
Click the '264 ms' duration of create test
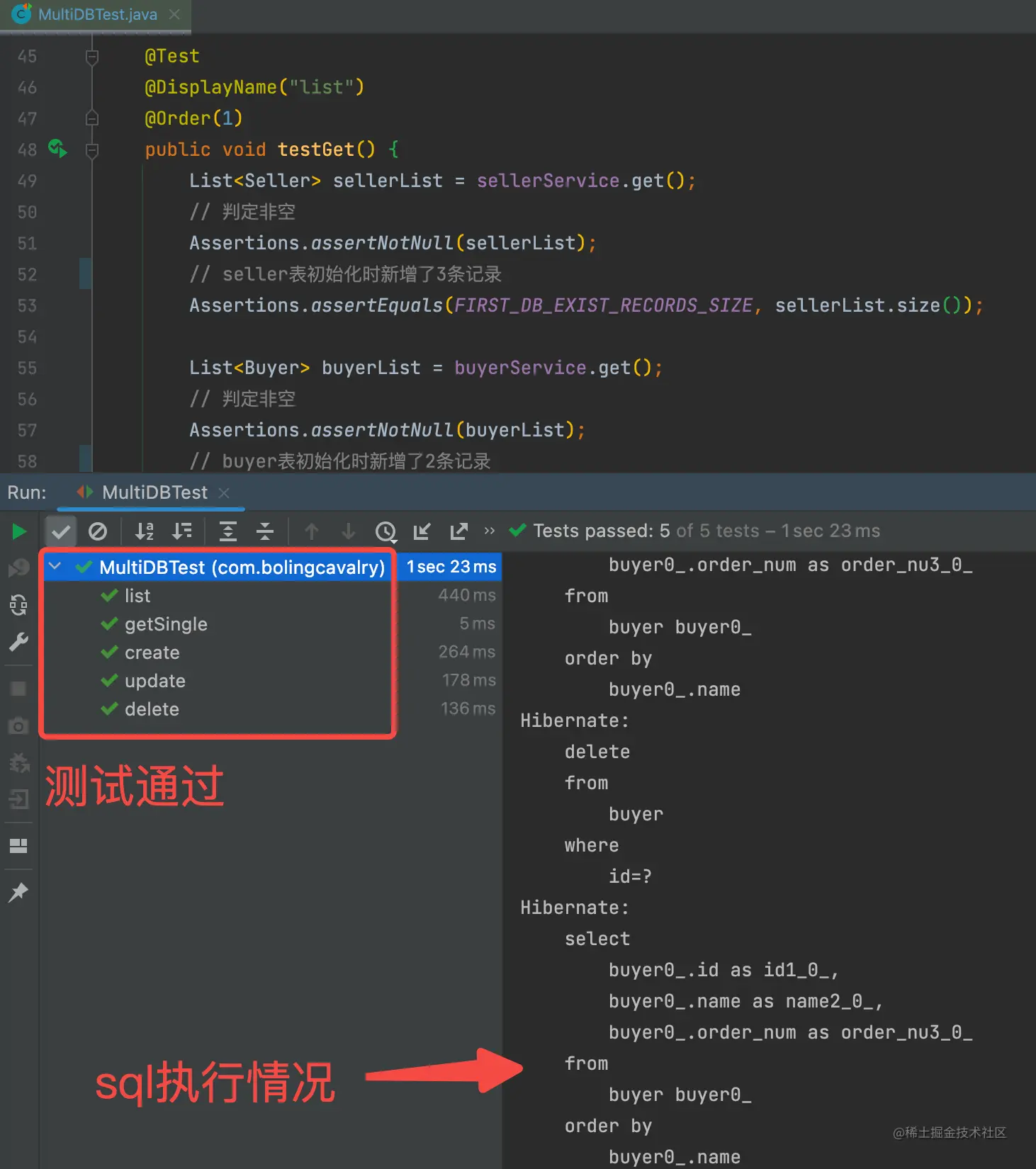[467, 652]
